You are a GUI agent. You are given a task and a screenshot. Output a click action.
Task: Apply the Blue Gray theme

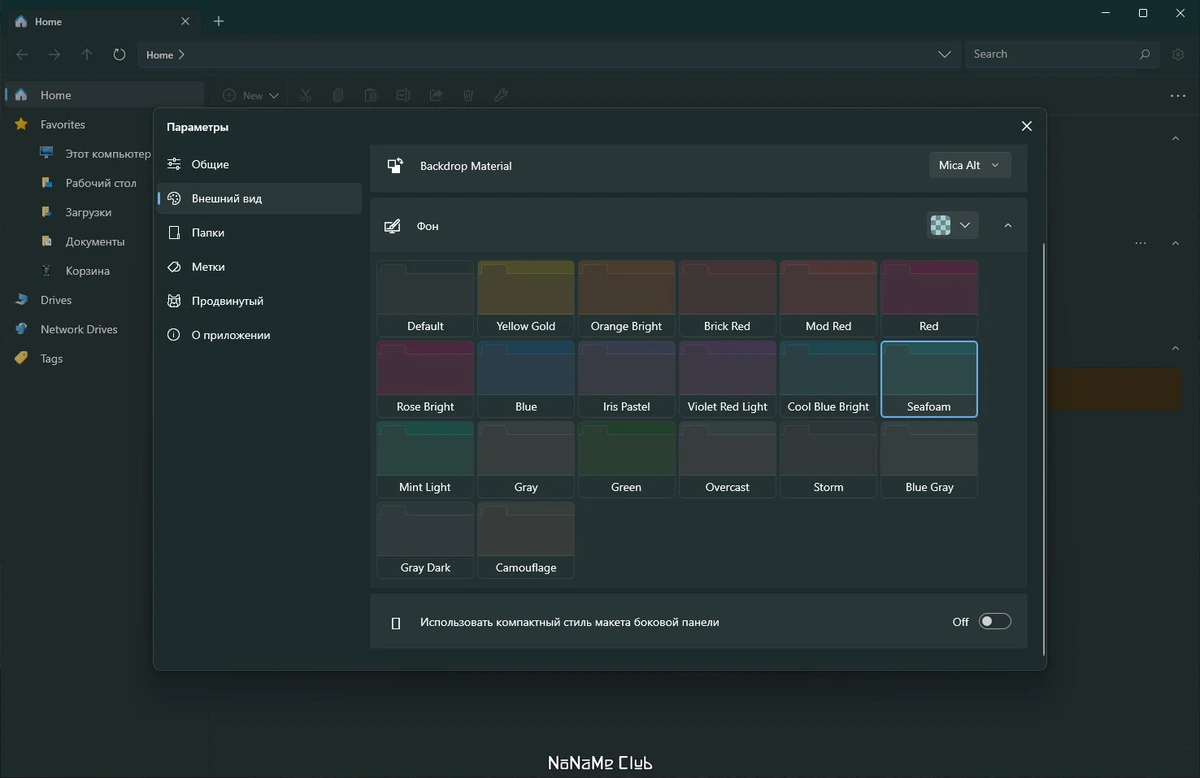(929, 459)
